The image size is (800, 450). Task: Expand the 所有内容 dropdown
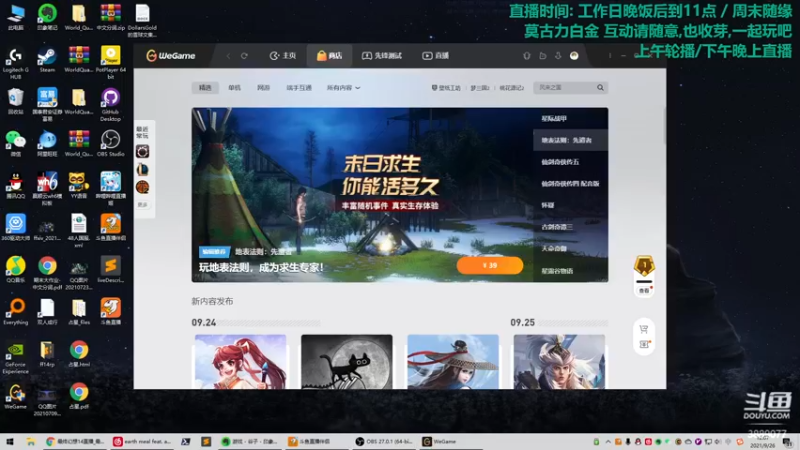343,88
